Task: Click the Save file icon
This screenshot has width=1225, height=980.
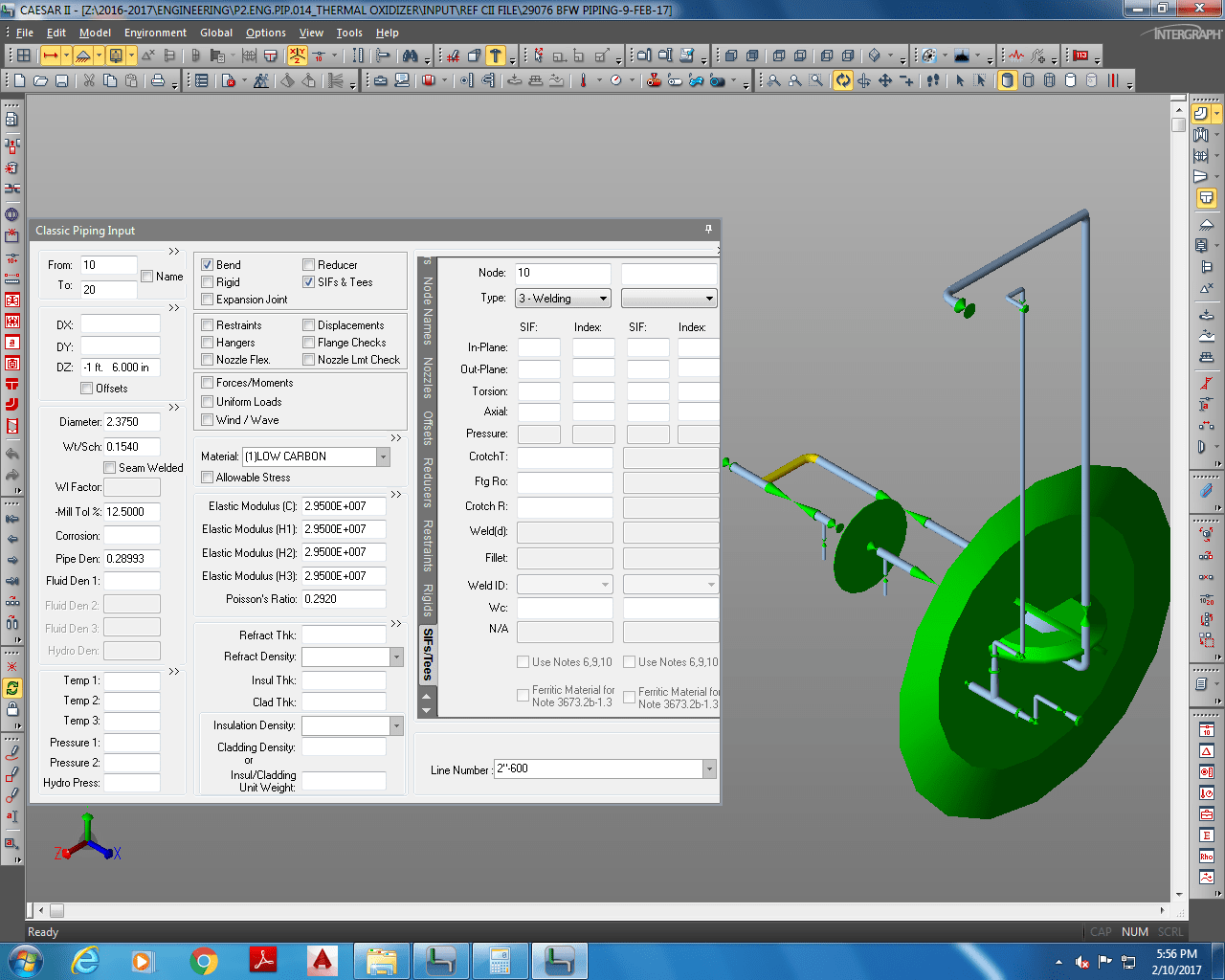Action: click(x=61, y=80)
